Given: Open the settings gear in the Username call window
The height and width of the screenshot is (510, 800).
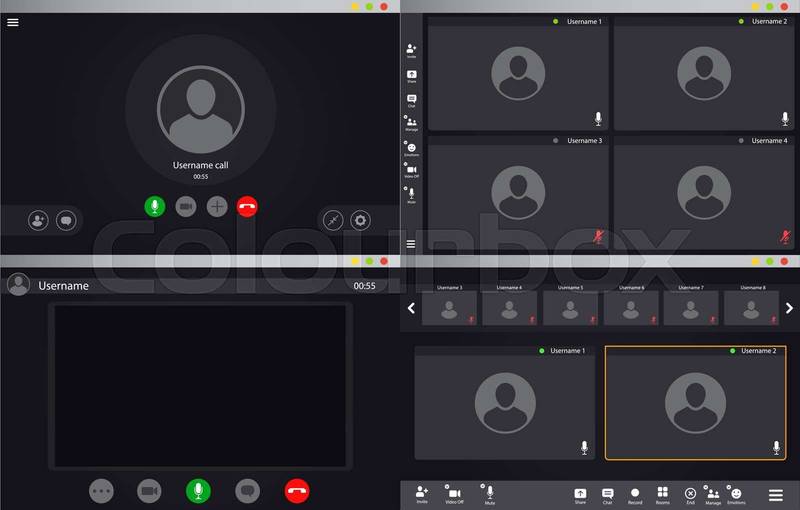Looking at the screenshot, I should pyautogui.click(x=361, y=220).
